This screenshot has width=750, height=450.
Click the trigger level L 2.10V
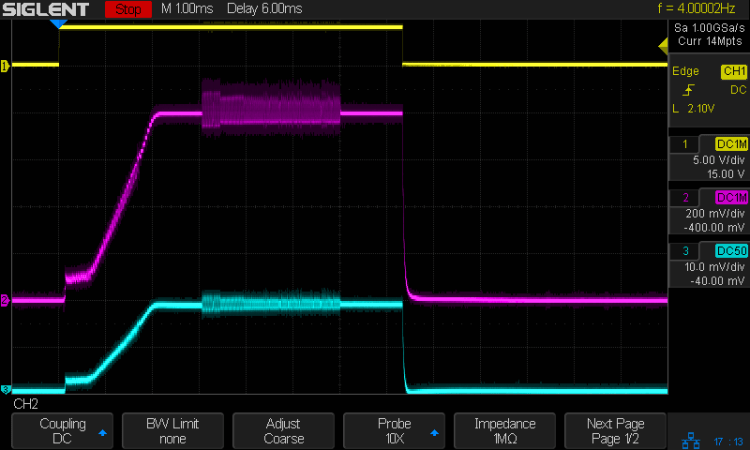pos(694,109)
